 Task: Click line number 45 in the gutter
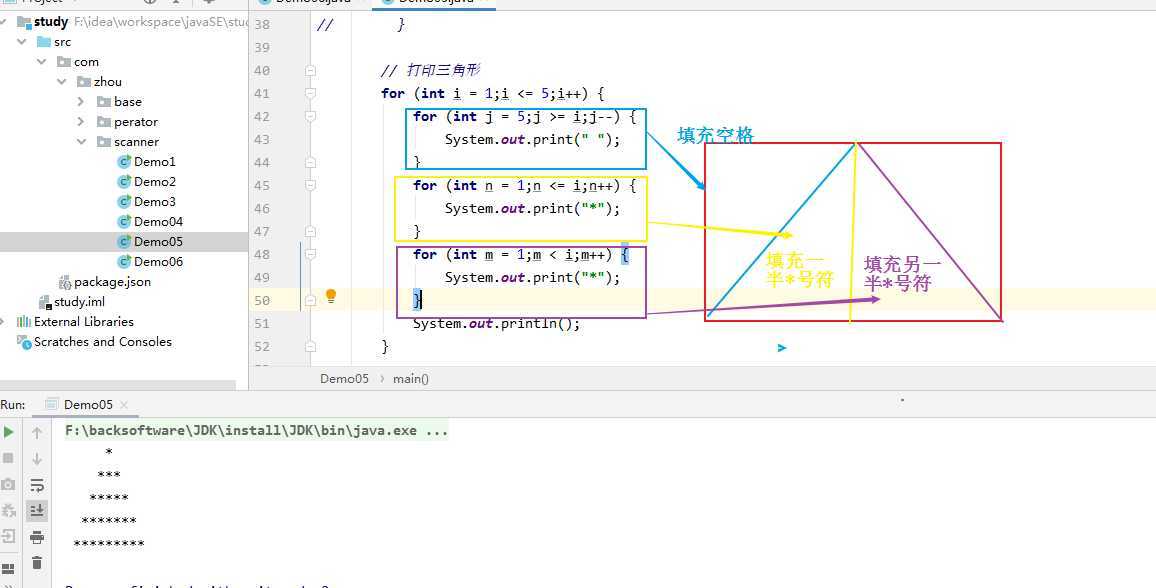(x=261, y=186)
